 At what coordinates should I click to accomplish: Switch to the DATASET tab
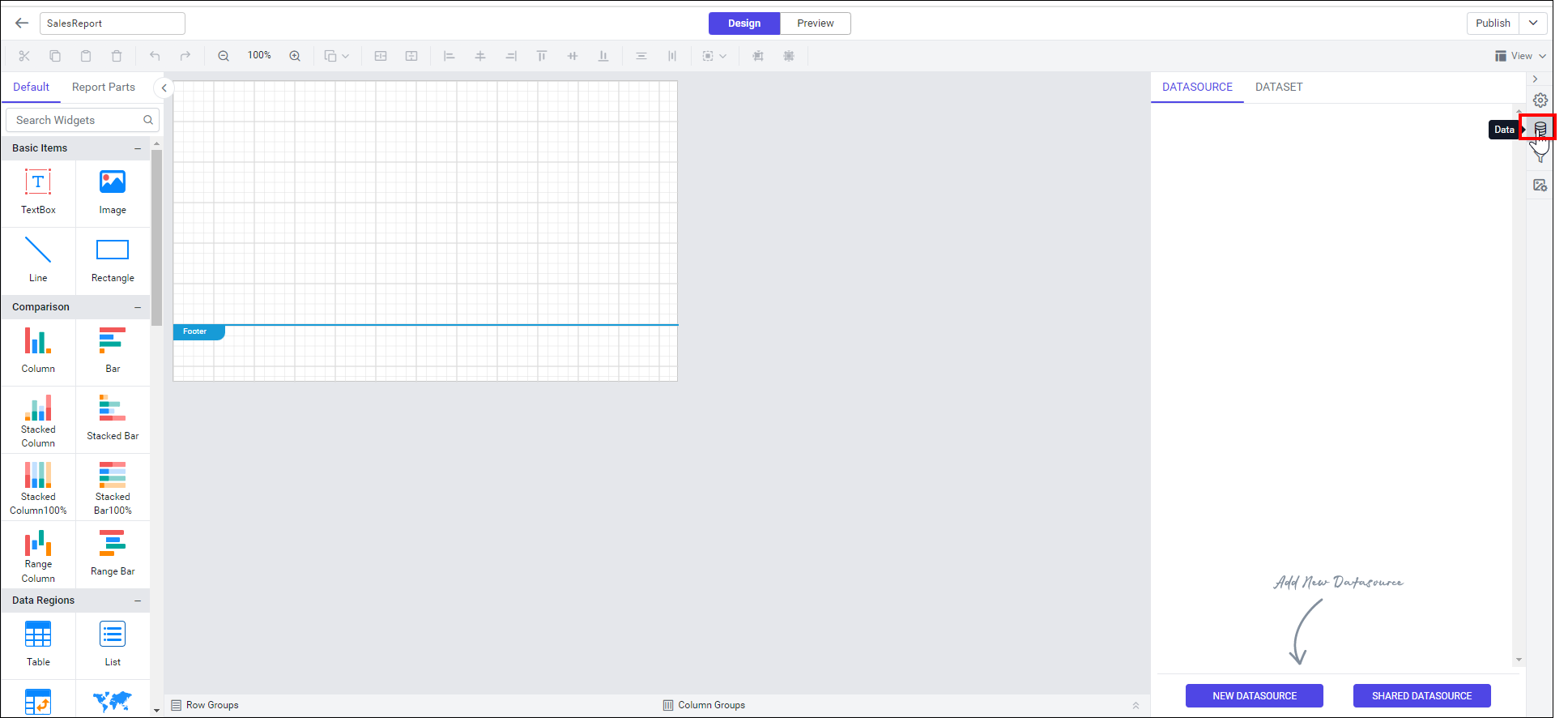(x=1279, y=87)
